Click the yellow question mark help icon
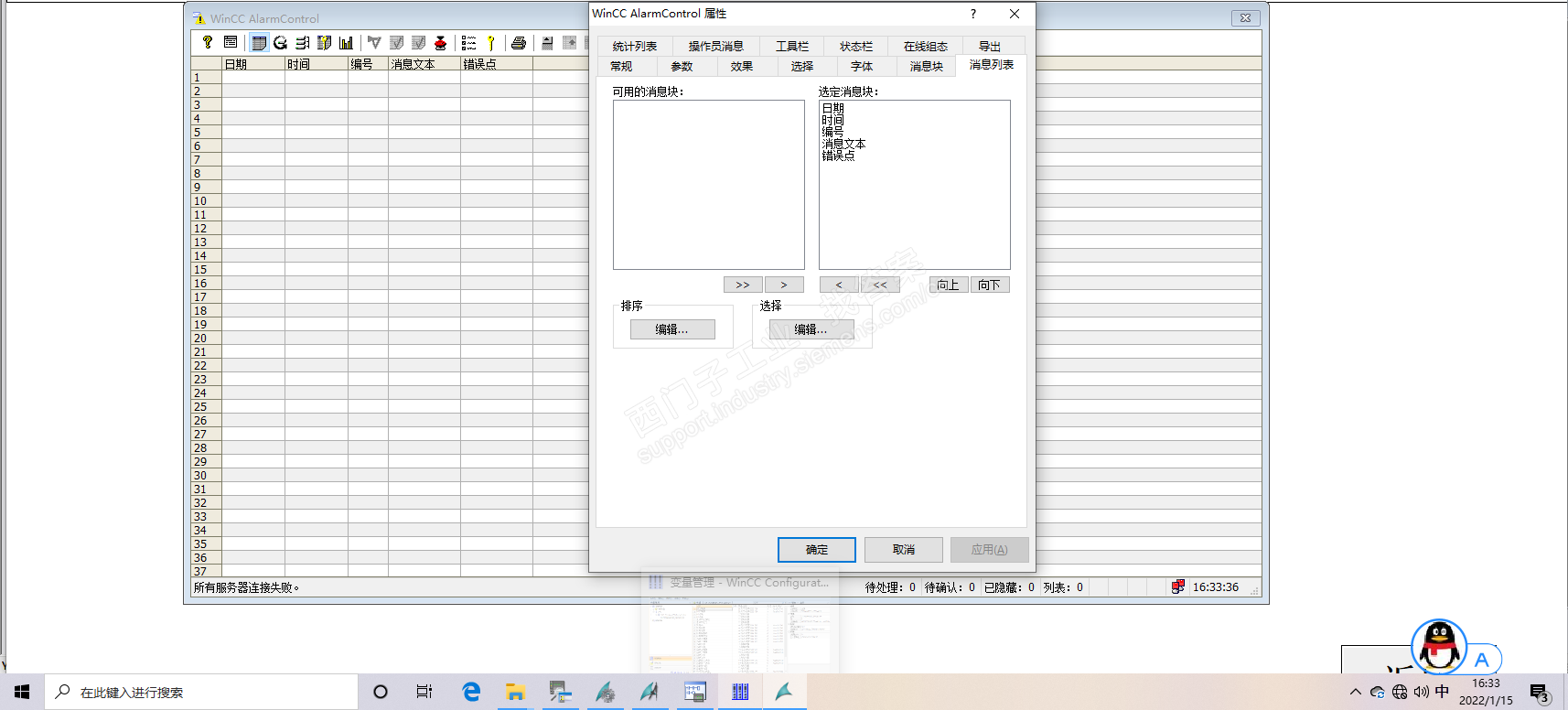1568x710 pixels. (x=208, y=42)
